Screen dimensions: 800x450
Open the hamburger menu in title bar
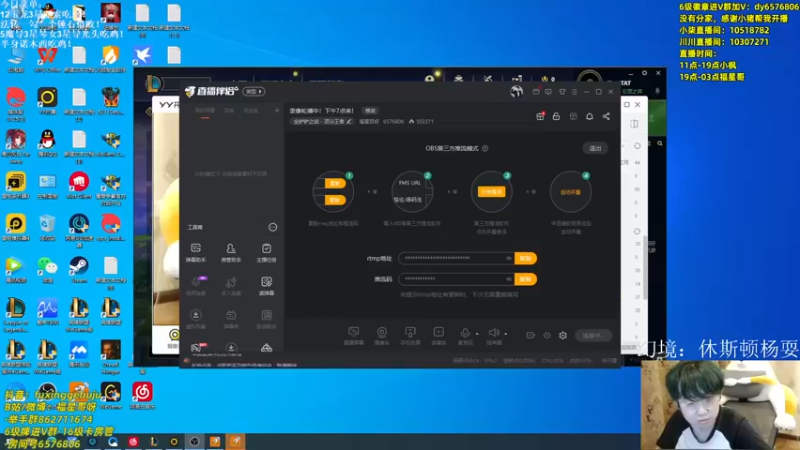pyautogui.click(x=574, y=92)
